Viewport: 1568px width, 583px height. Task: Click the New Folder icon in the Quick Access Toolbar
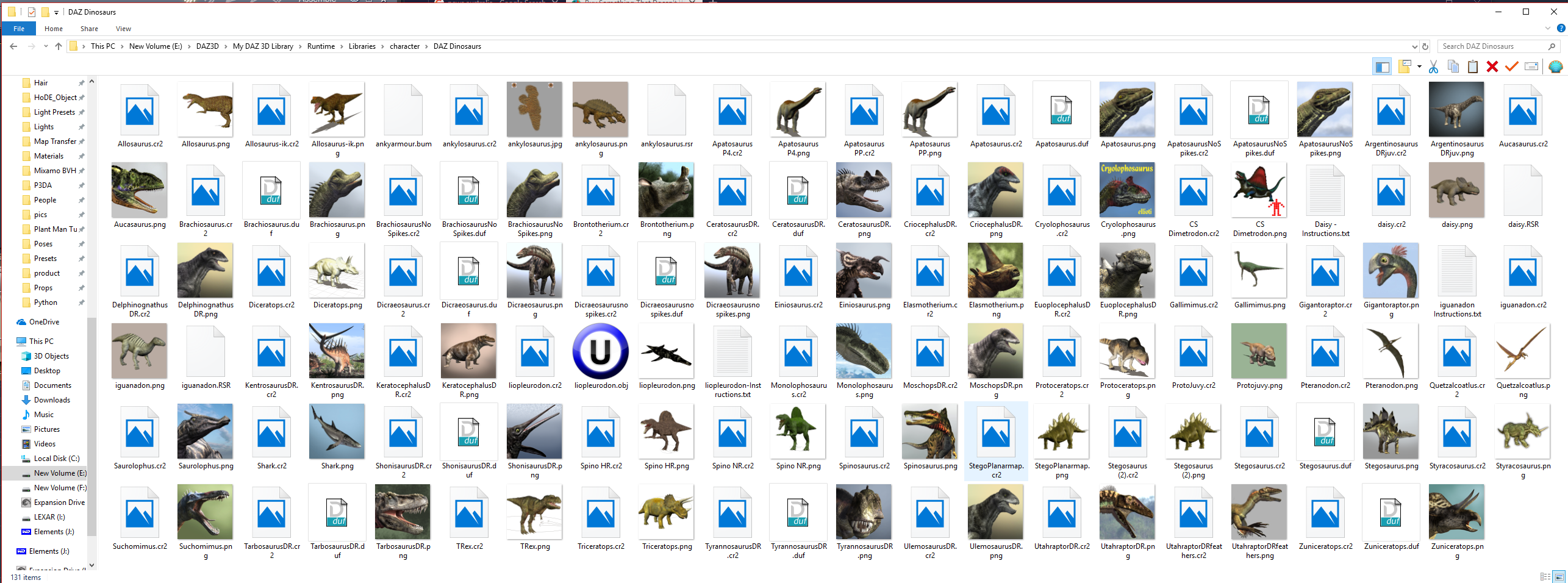[45, 12]
